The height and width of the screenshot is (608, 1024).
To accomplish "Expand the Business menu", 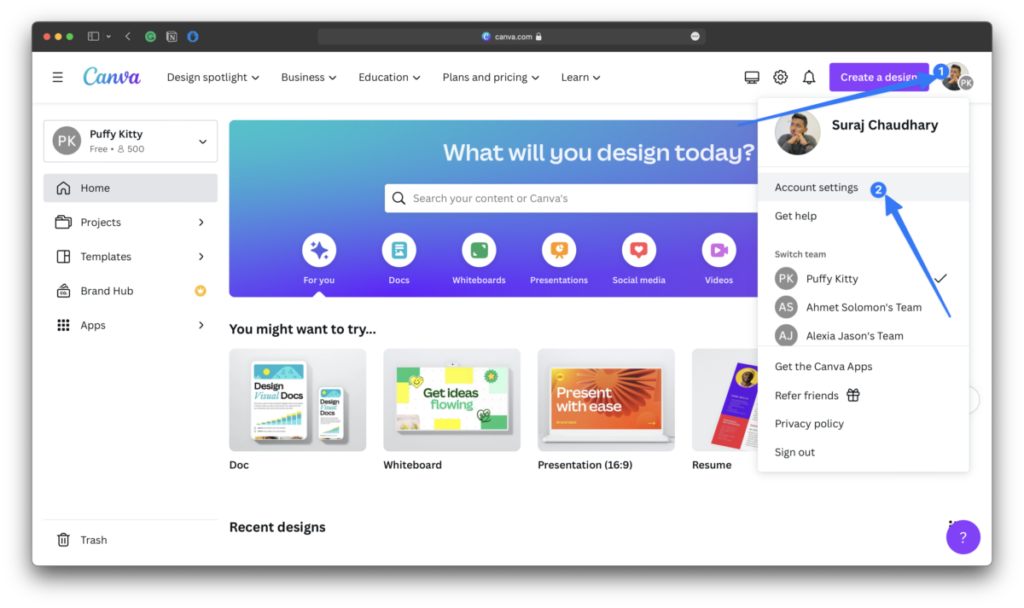I will (309, 77).
